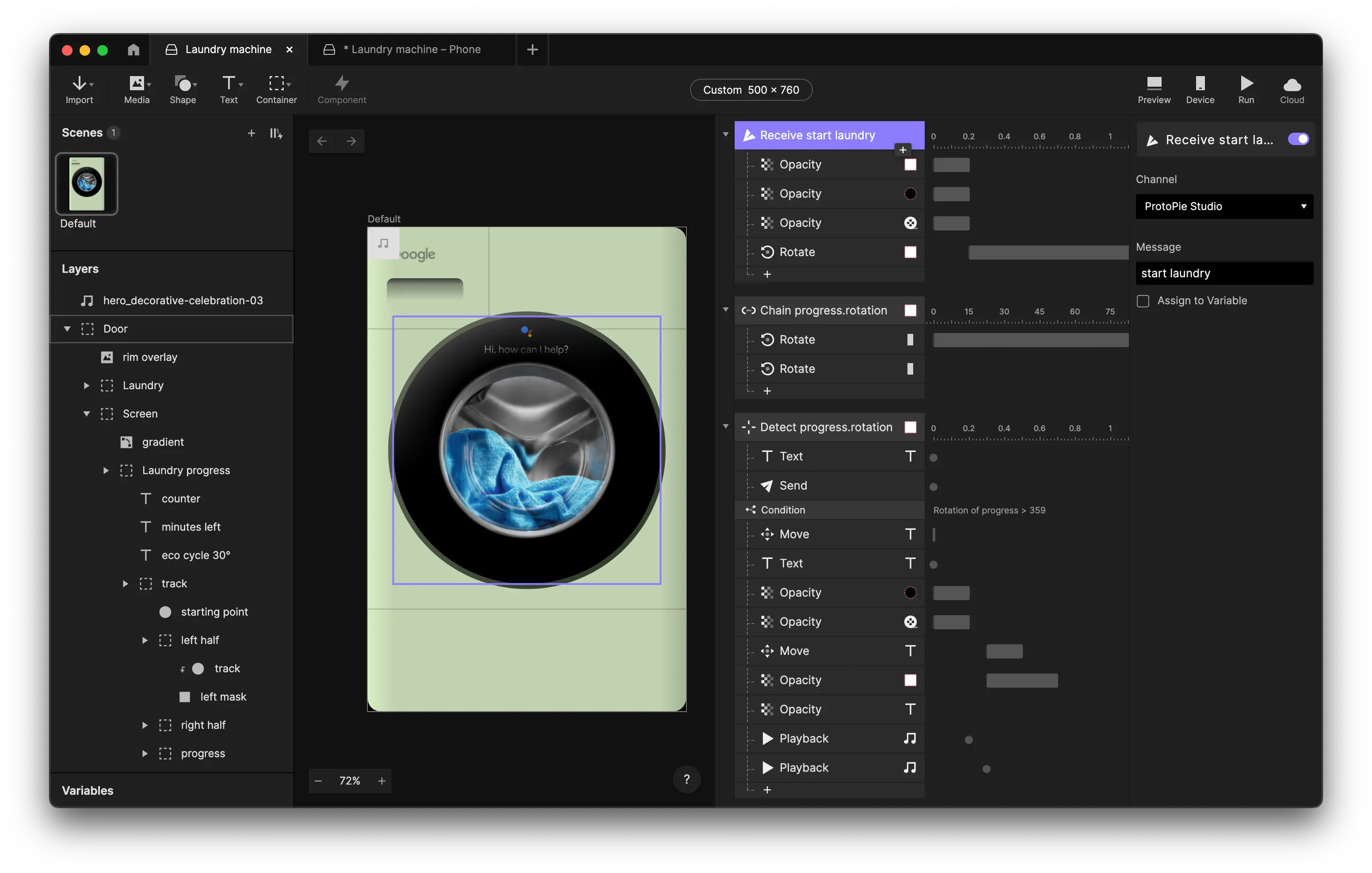The image size is (1372, 873).
Task: Click the Message input field
Action: click(1224, 273)
